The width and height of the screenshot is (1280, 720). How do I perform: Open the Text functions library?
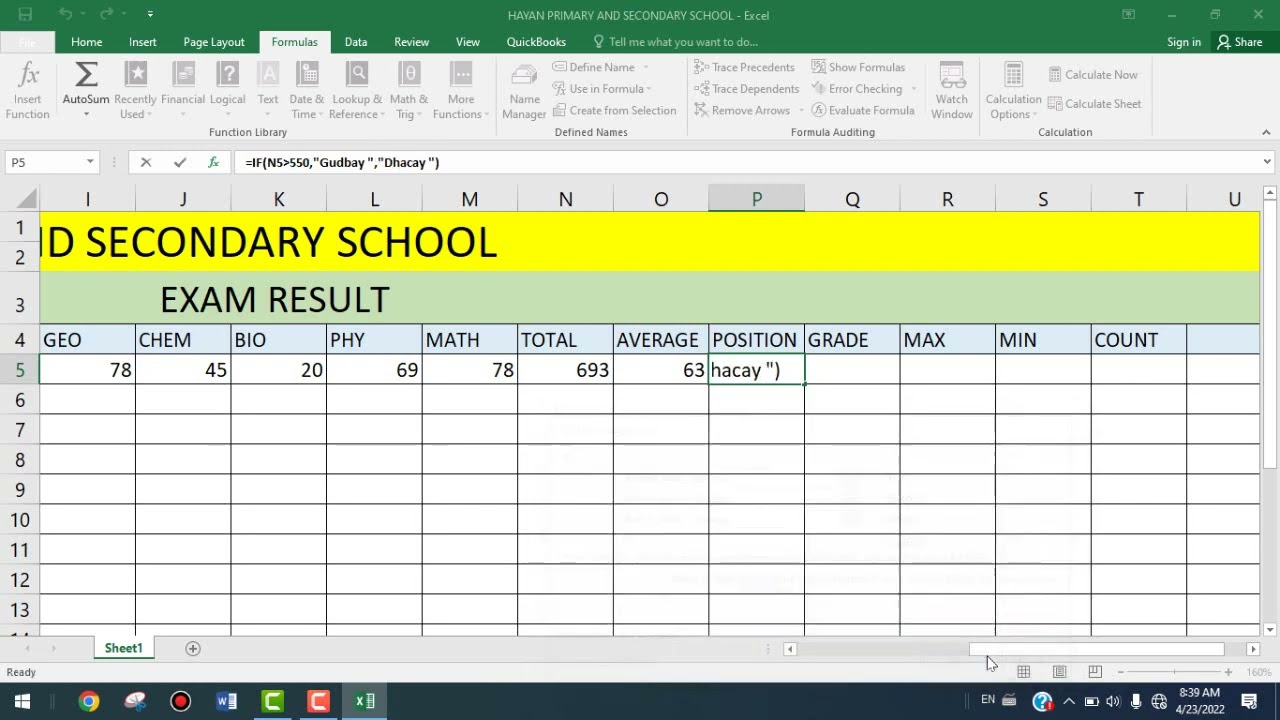(x=268, y=90)
